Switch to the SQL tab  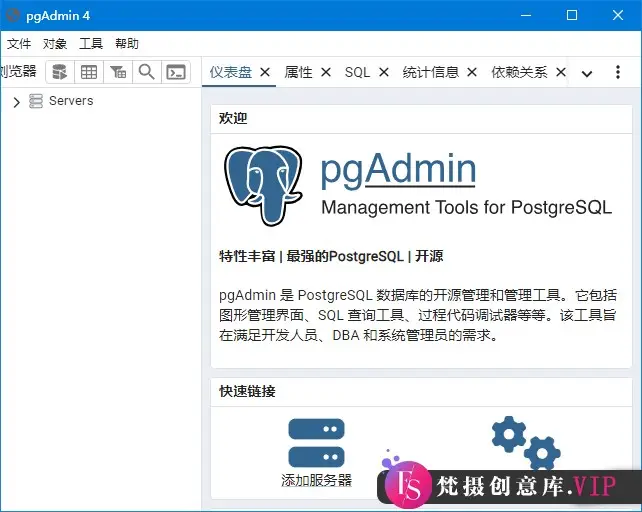357,72
